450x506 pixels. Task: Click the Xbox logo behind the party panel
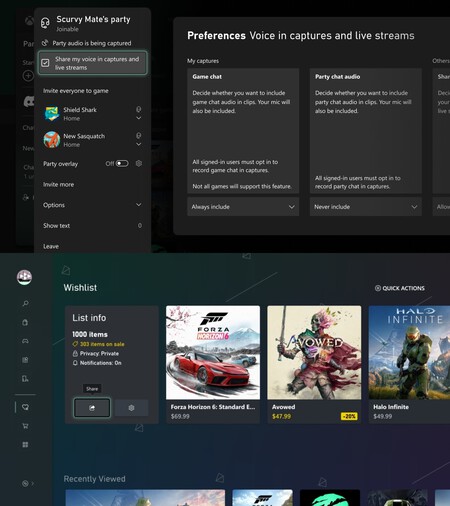[29, 21]
